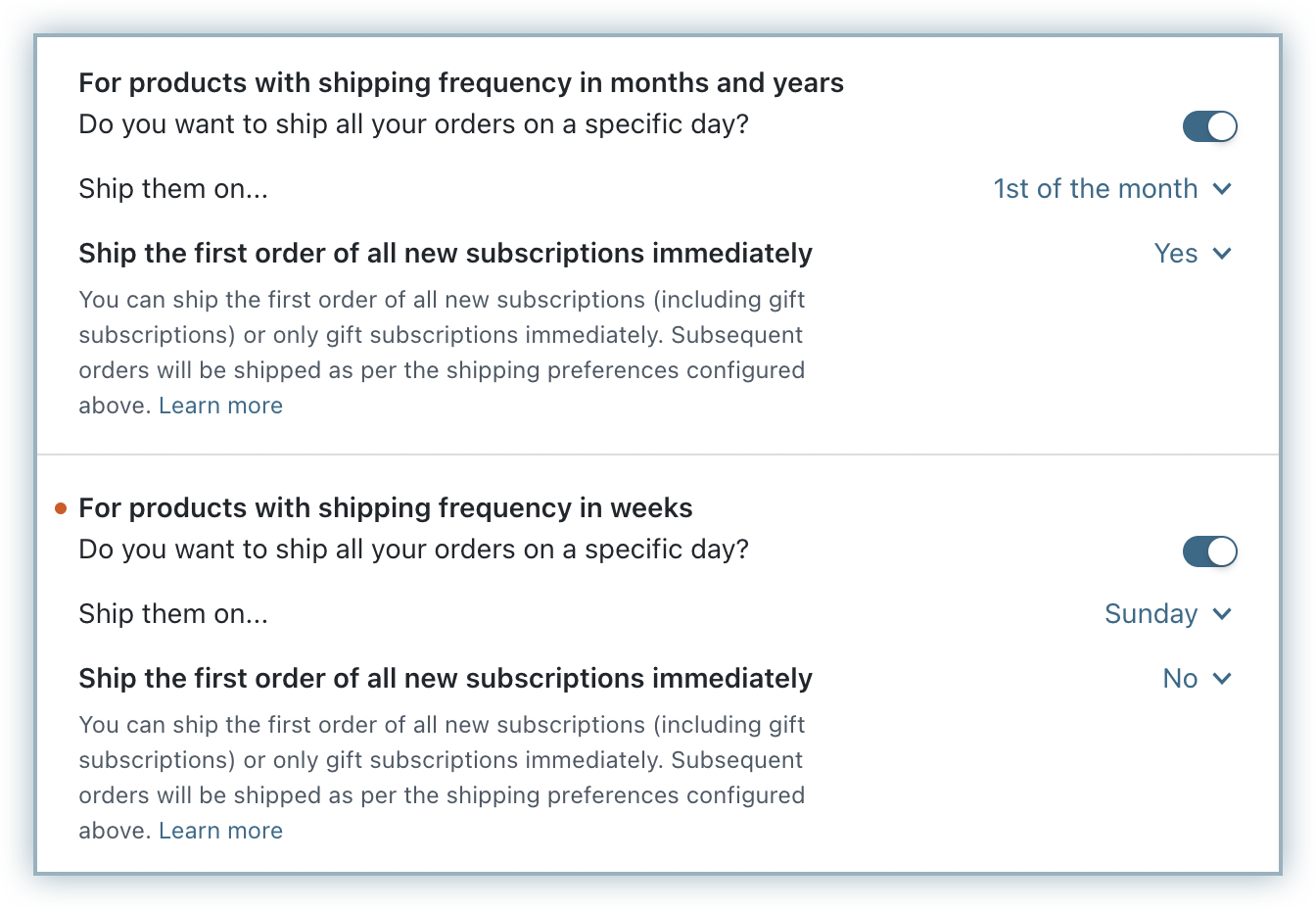
Task: Click "For products with shipping frequency in weeks" heading
Action: (386, 508)
